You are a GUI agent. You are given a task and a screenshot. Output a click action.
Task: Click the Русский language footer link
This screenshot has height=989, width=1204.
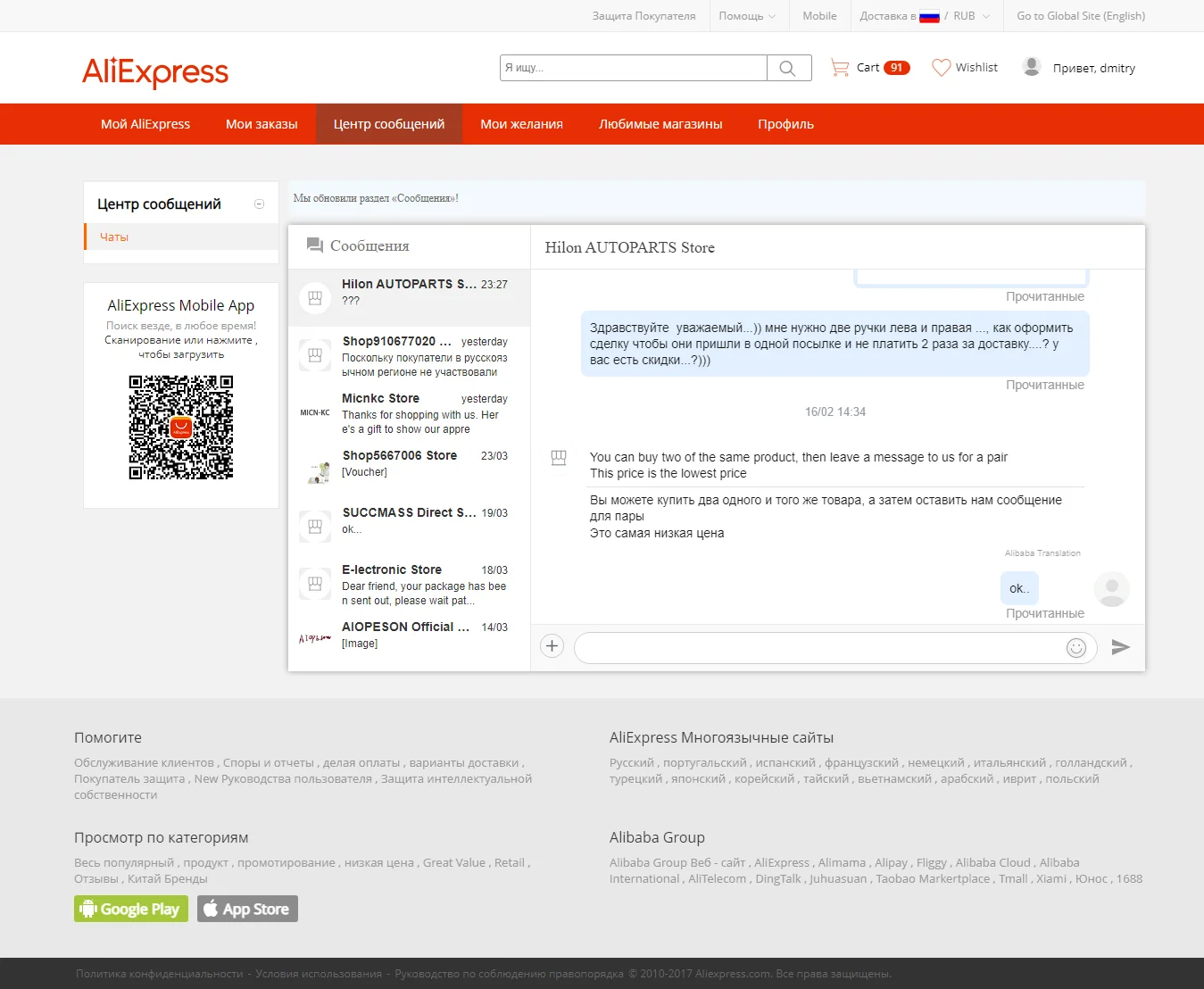(x=632, y=763)
